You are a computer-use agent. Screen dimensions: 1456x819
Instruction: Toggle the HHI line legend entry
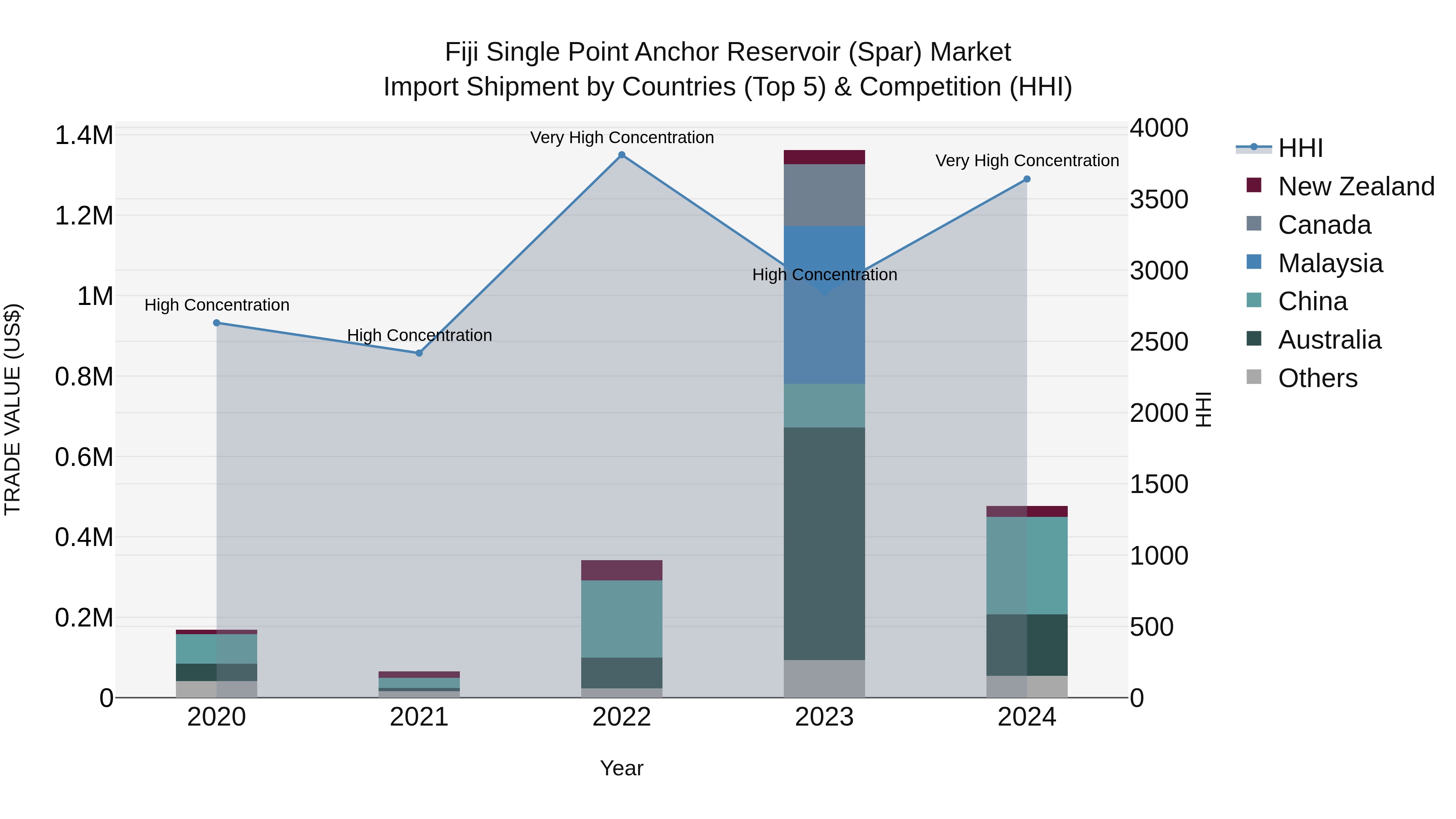point(1280,148)
